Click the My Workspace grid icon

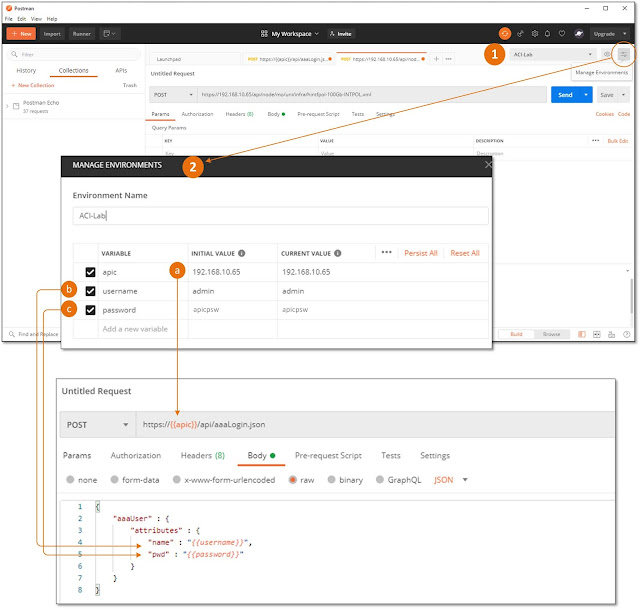click(264, 33)
